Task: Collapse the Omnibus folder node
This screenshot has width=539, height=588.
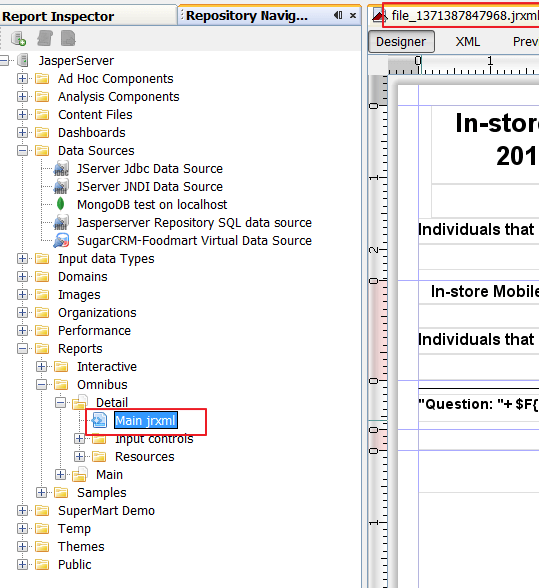Action: [x=41, y=384]
